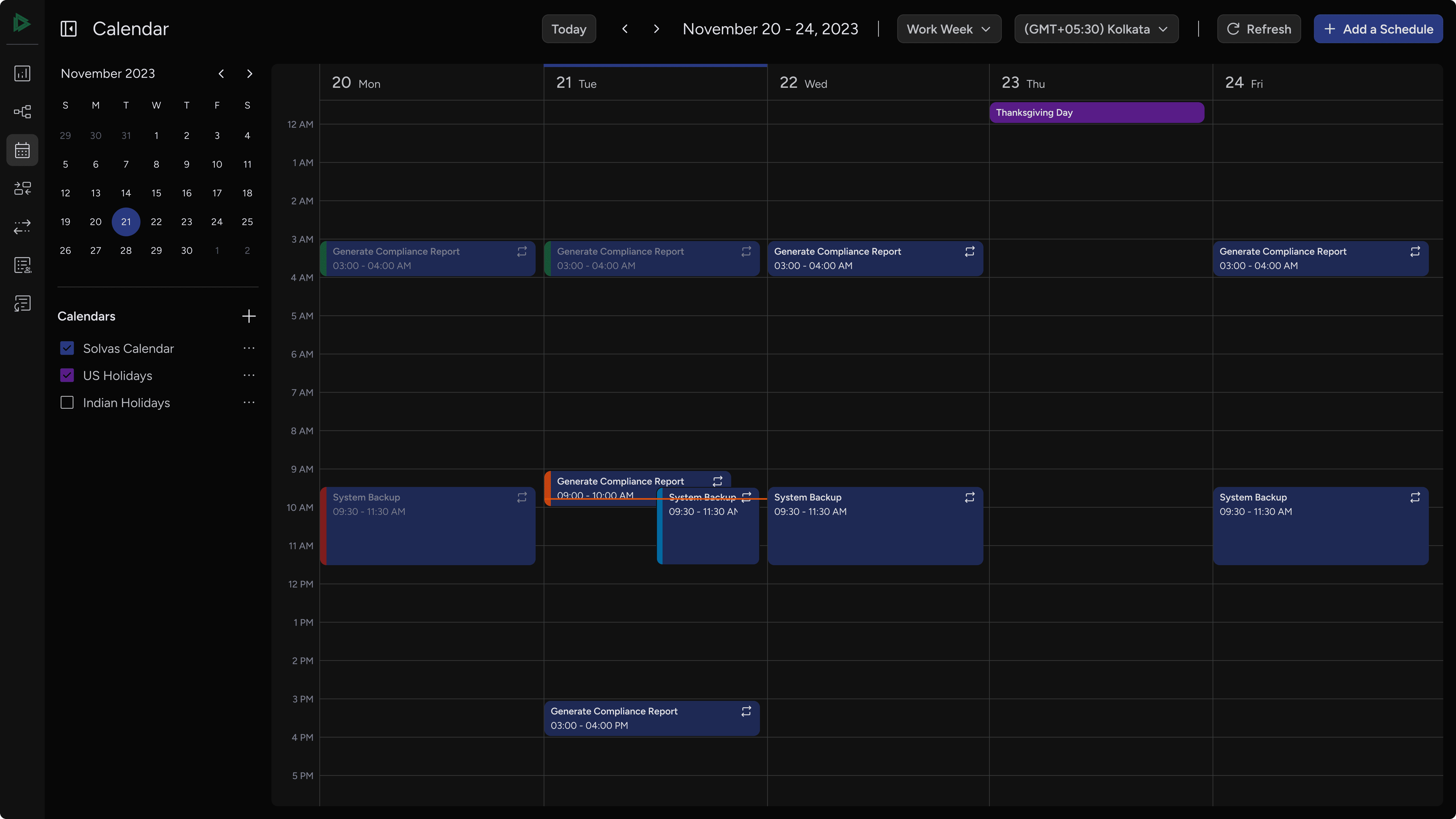Click Add a Schedule
Screen dimensions: 1456x819
coord(1378,28)
